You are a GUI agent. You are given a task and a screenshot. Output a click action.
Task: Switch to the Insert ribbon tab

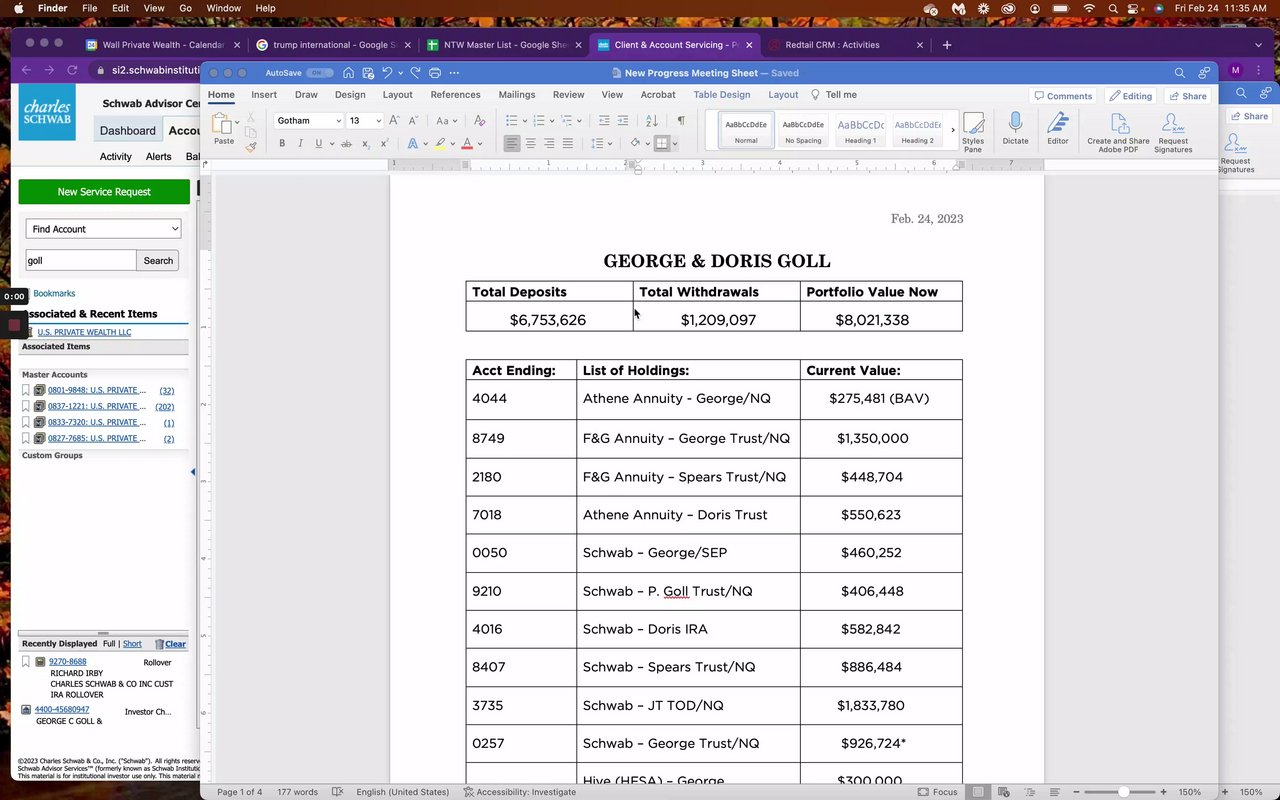tap(264, 95)
